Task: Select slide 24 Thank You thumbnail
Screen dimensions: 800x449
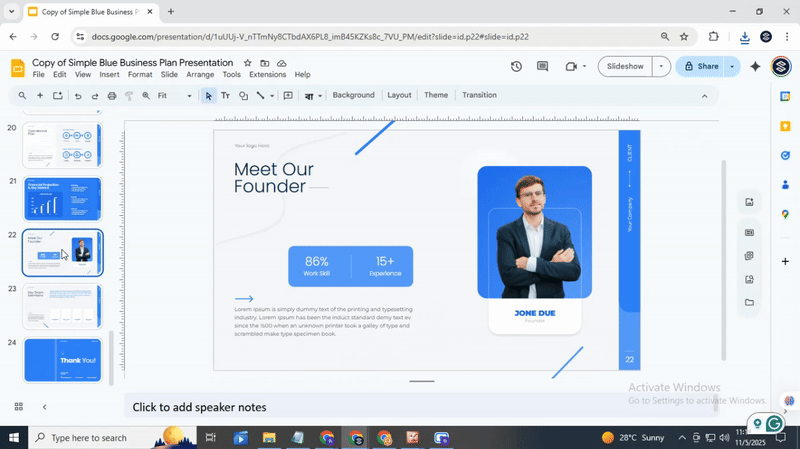Action: coord(62,360)
